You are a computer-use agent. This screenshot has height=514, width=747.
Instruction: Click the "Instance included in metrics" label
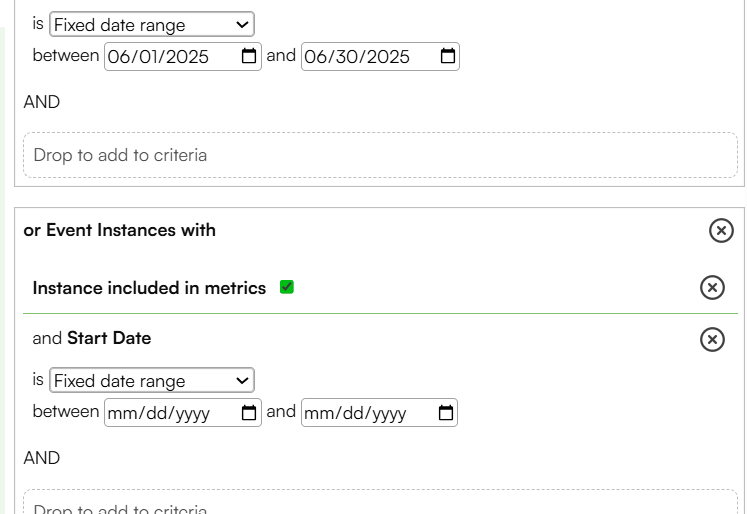(x=149, y=288)
